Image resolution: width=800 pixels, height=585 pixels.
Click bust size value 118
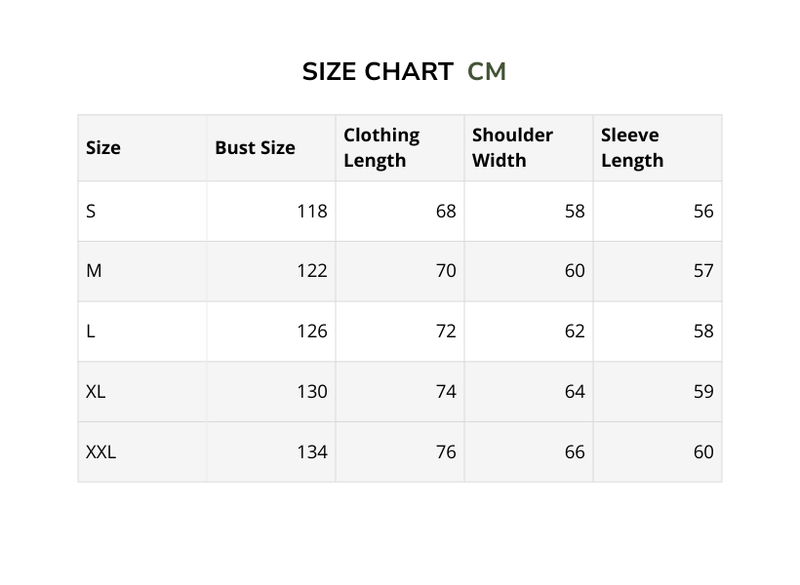312,211
